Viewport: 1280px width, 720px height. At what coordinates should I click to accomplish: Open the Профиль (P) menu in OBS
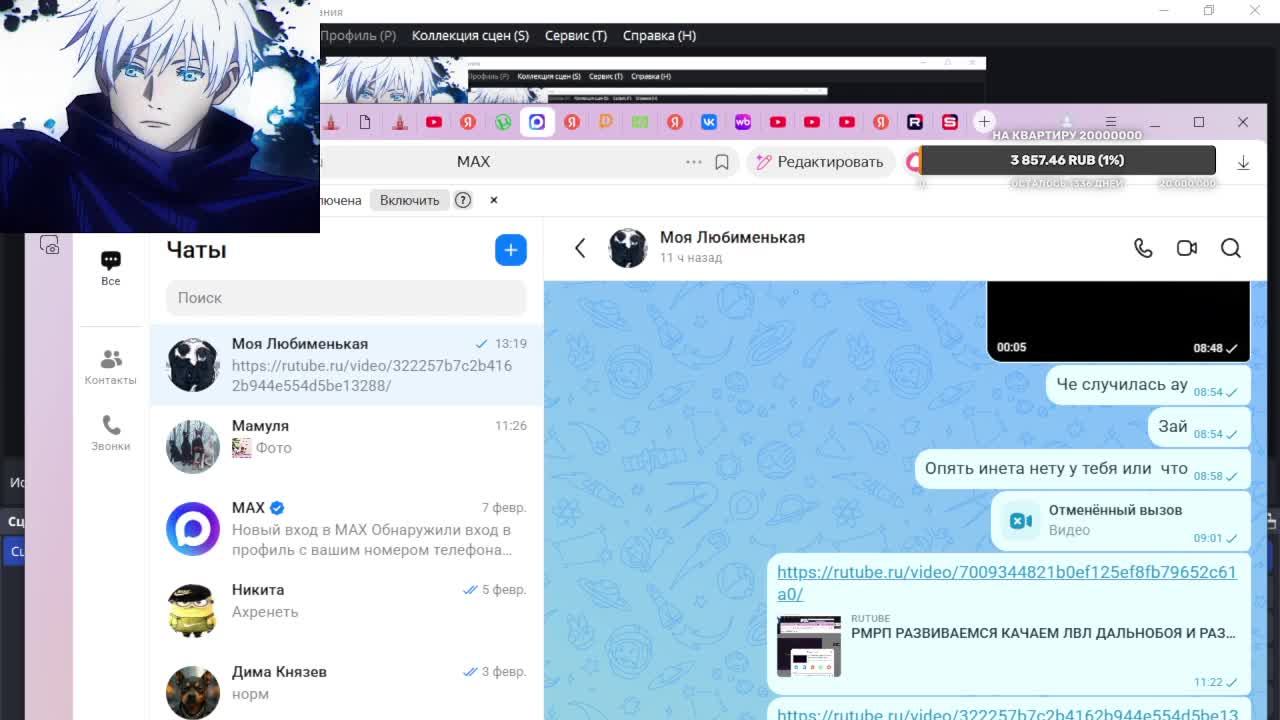358,35
